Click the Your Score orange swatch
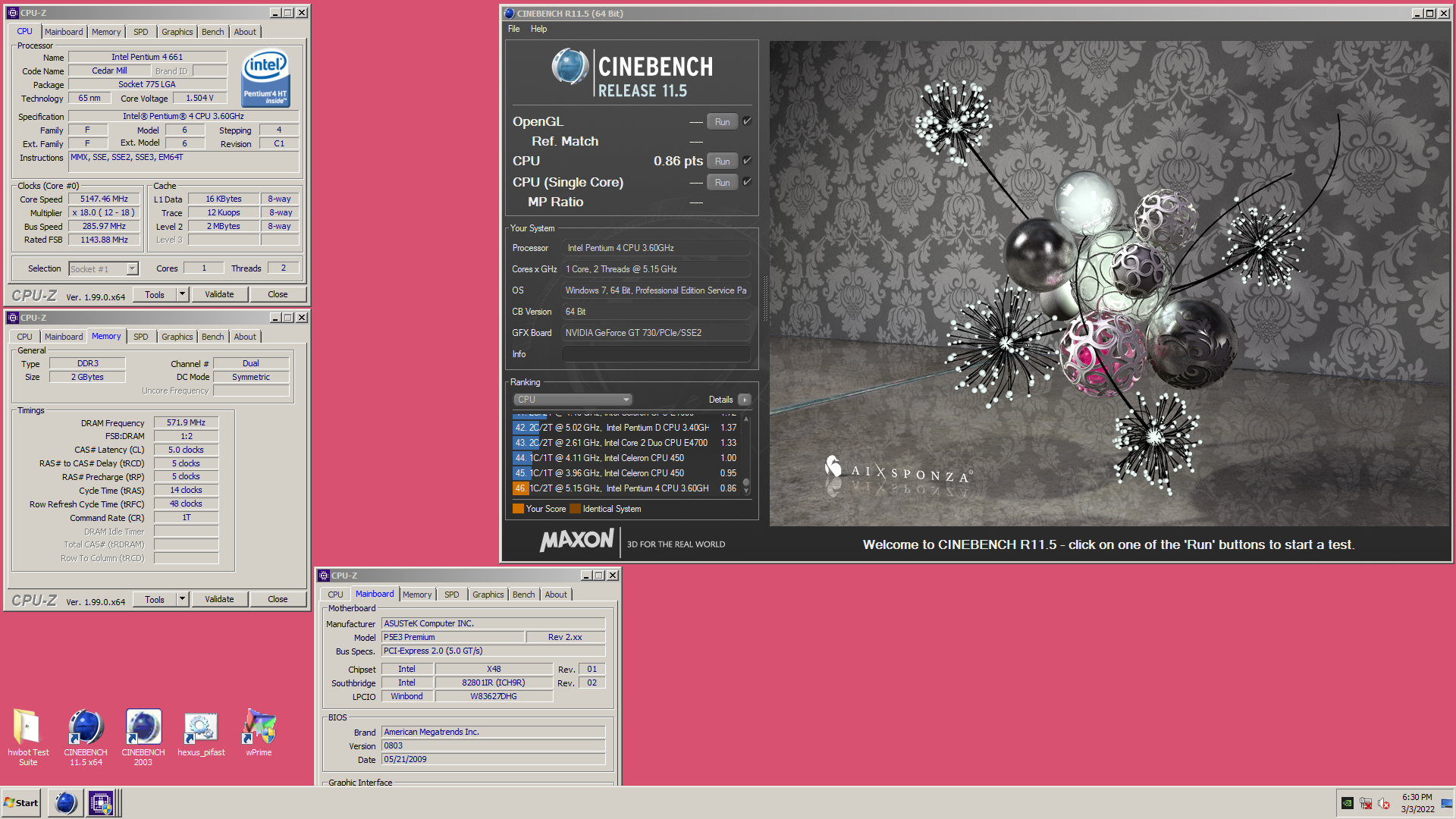1456x819 pixels. tap(519, 509)
